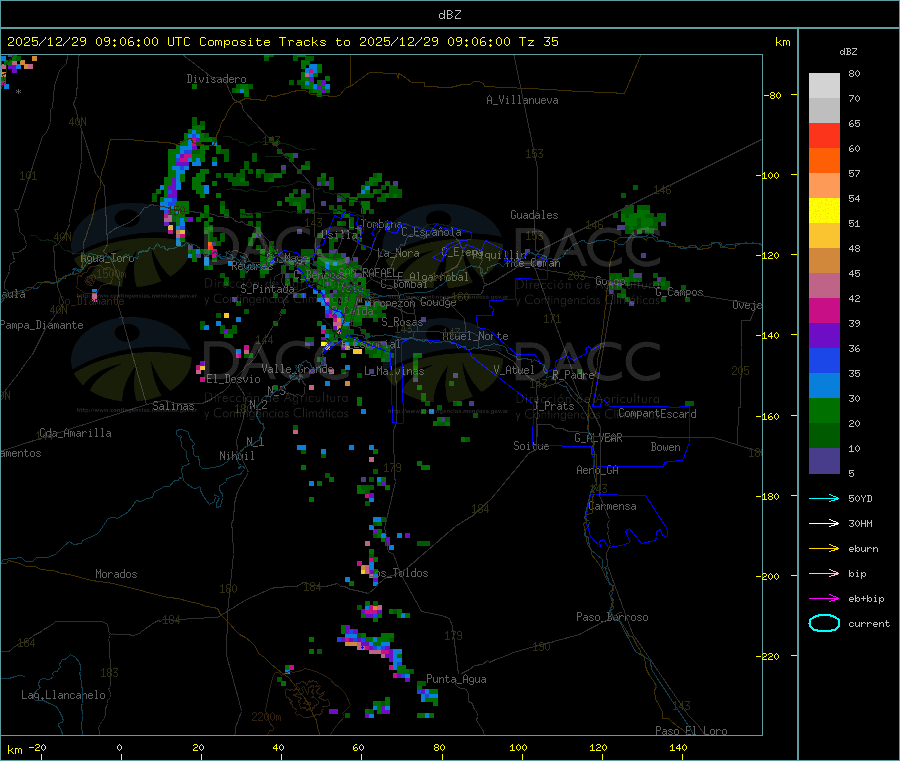Click the cyan 50YD arrow in legend

(x=824, y=498)
